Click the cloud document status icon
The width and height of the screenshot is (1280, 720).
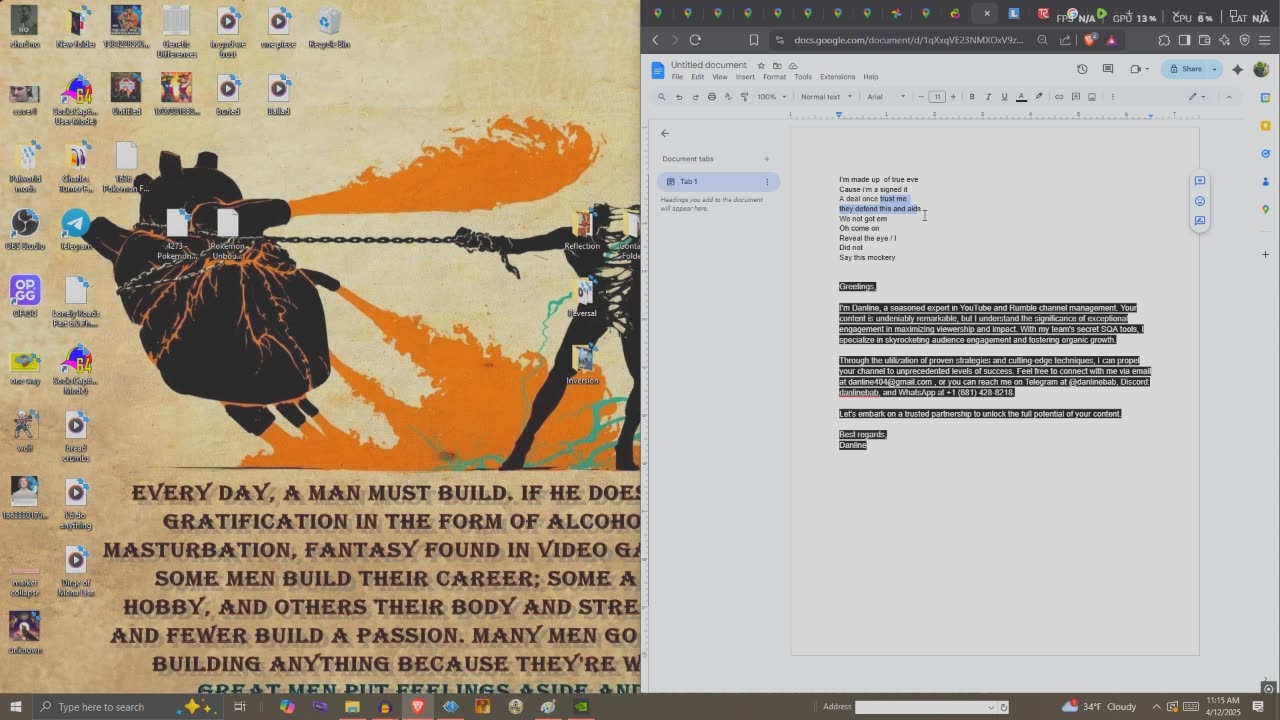793,66
